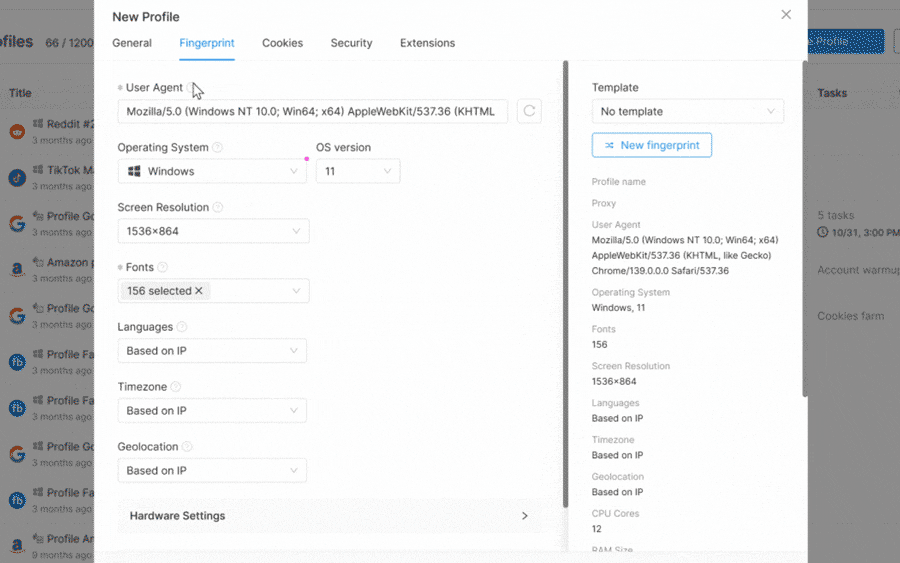Show help for Timezone
Screen dimensions: 900x563
[x=176, y=387]
